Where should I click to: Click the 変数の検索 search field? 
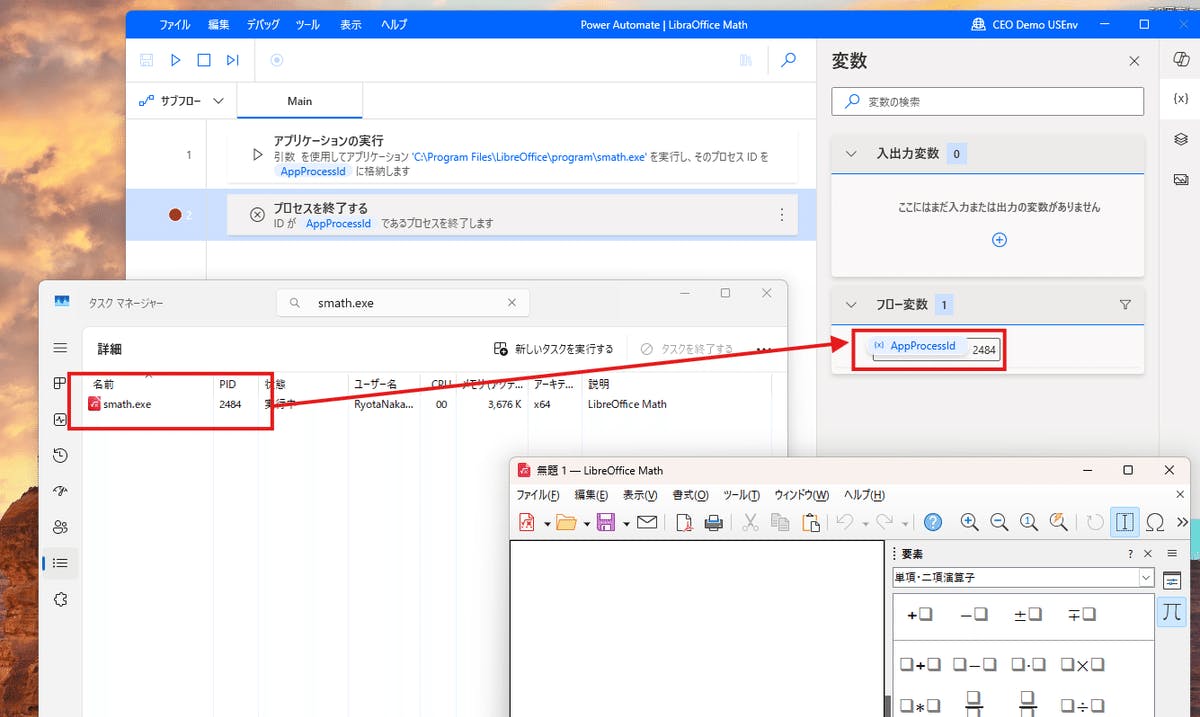click(987, 101)
